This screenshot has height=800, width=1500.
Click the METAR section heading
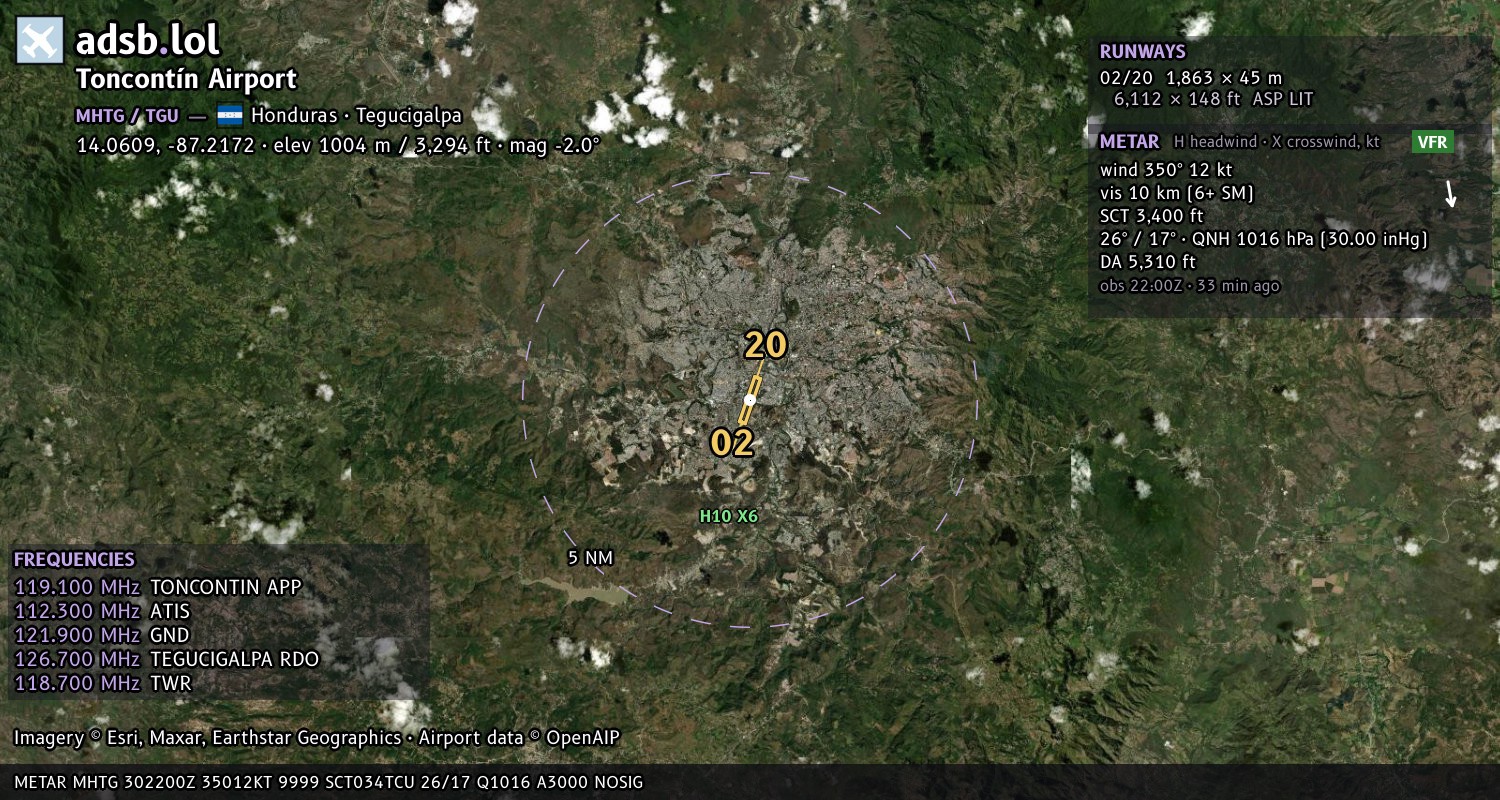(1130, 142)
